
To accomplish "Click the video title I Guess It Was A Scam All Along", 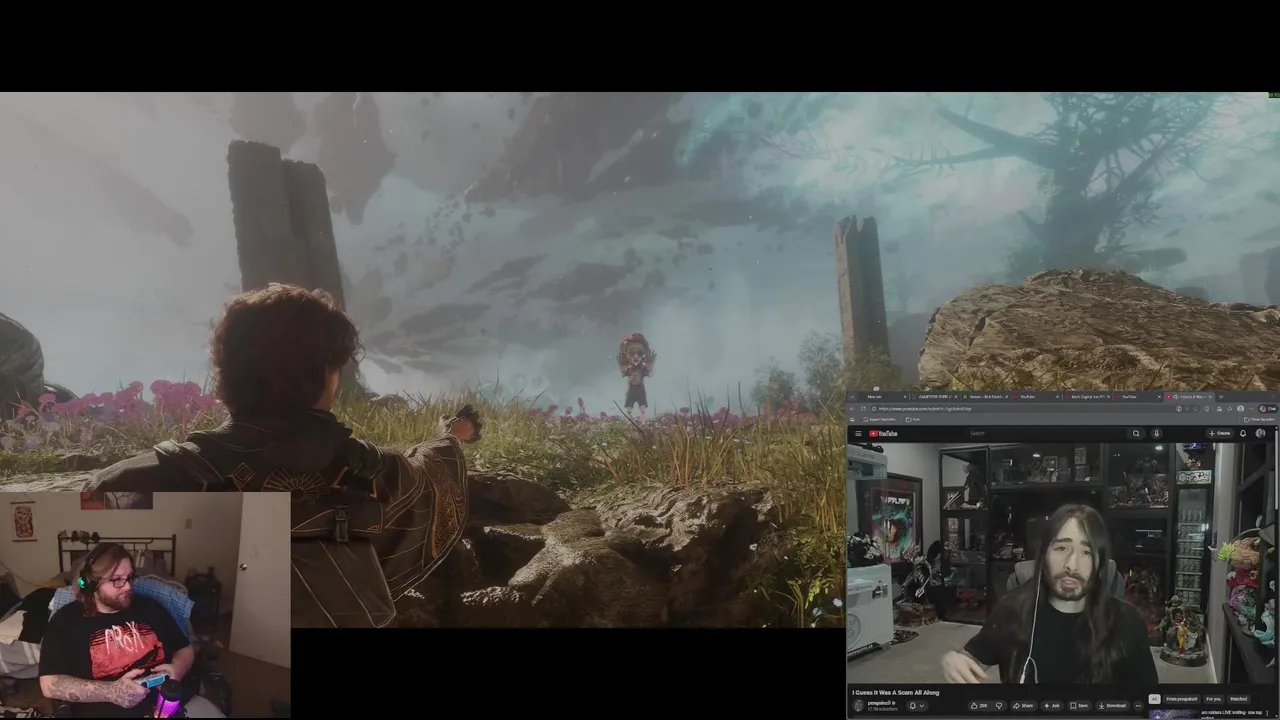I will (895, 692).
